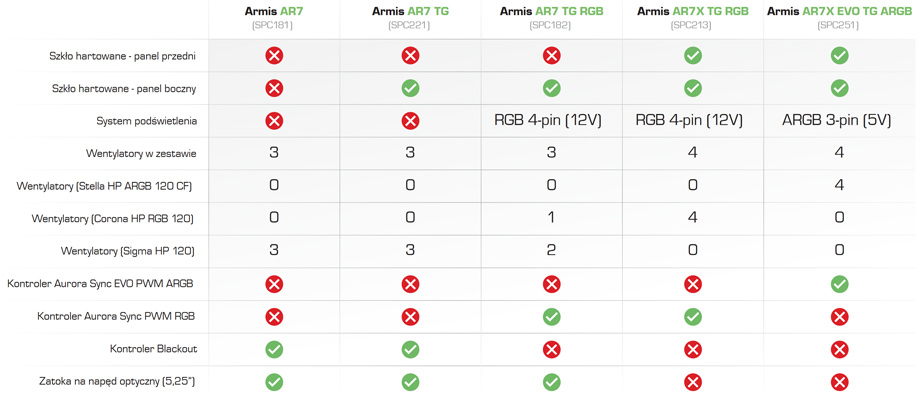Click the 'System podświetlenia' row label

[x=146, y=121]
